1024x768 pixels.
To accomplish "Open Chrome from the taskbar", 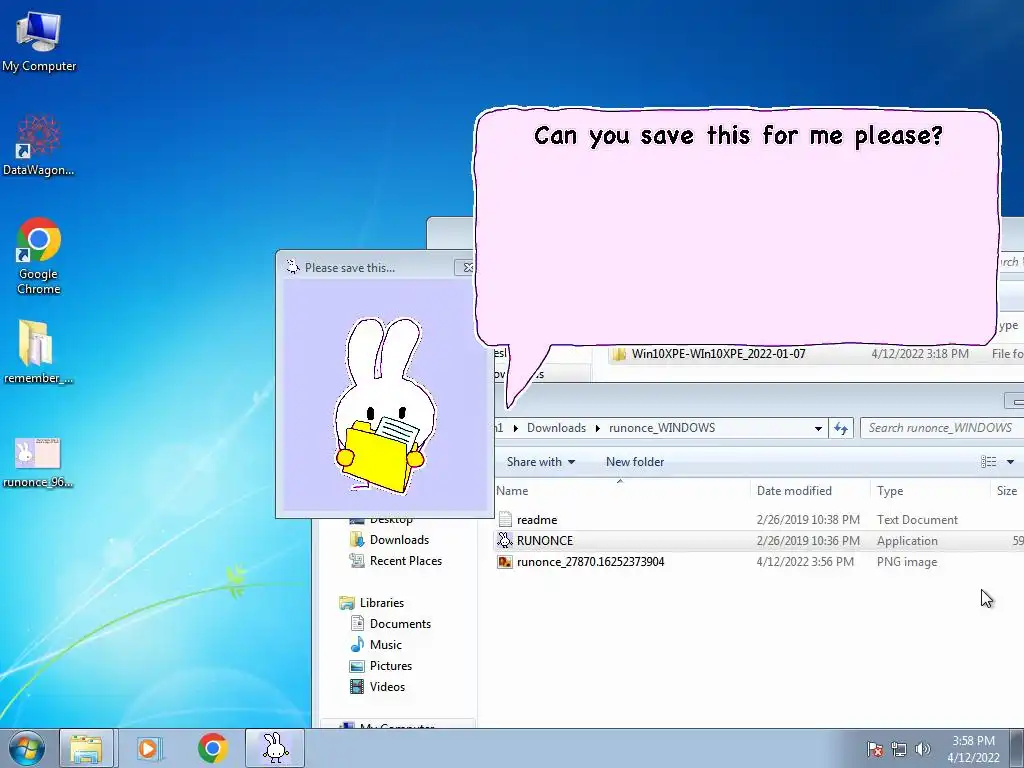I will click(x=212, y=748).
